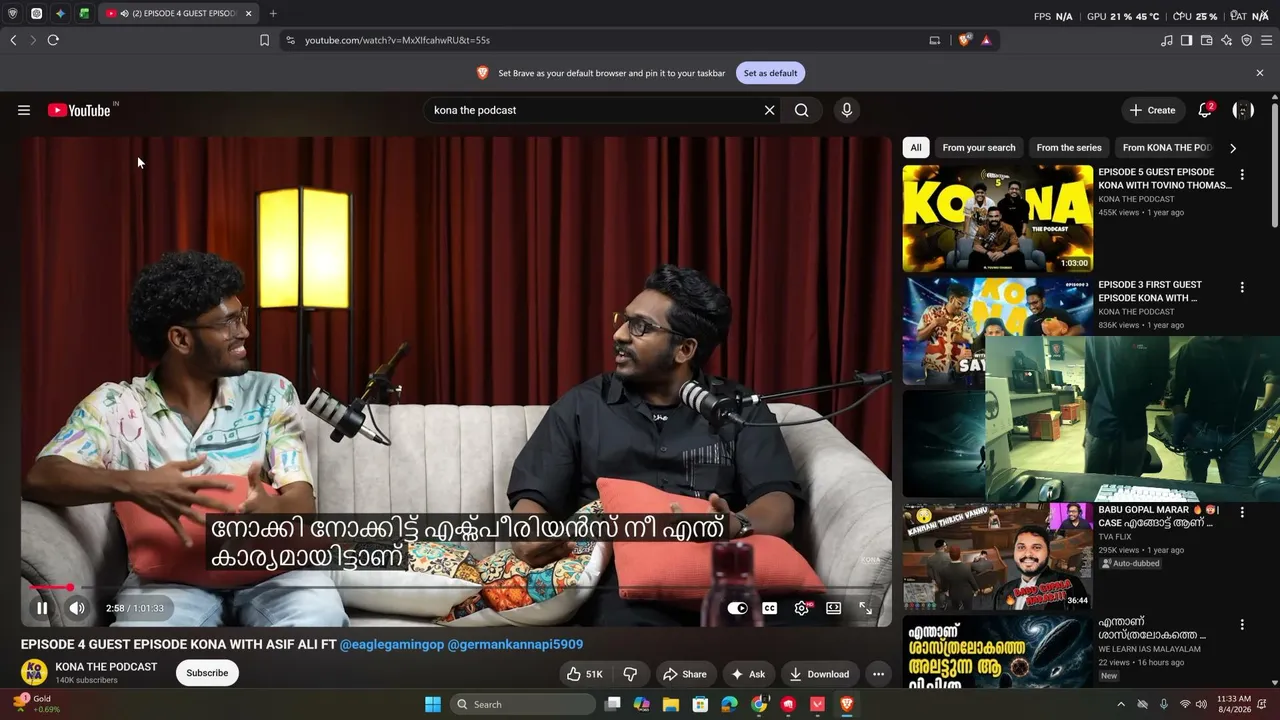Open the Episode 5 Tovino Thomas thumbnail
The height and width of the screenshot is (720, 1280).
[x=998, y=218]
